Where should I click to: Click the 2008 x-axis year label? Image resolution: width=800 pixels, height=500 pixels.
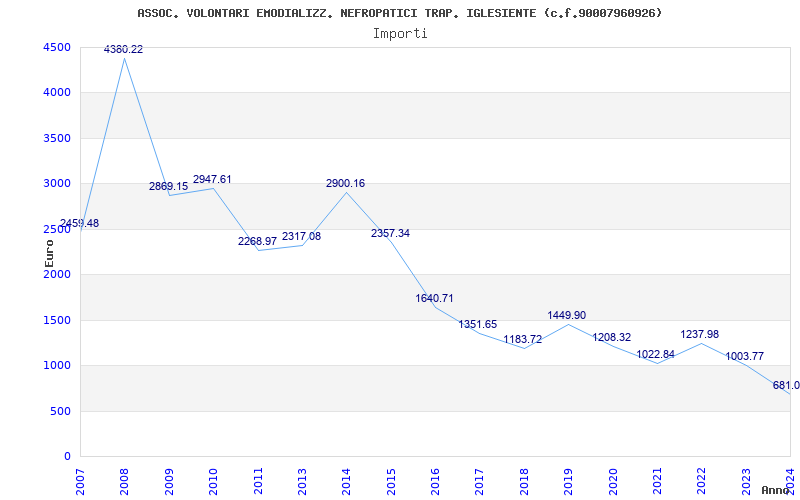click(x=123, y=480)
